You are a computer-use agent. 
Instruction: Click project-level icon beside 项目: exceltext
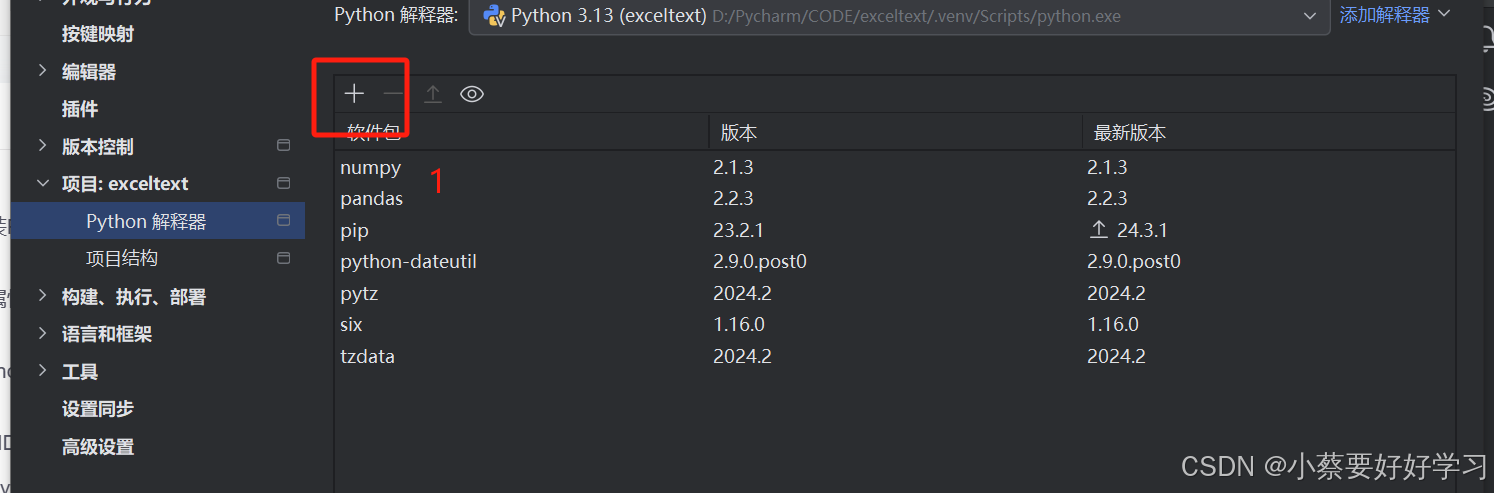tap(284, 183)
